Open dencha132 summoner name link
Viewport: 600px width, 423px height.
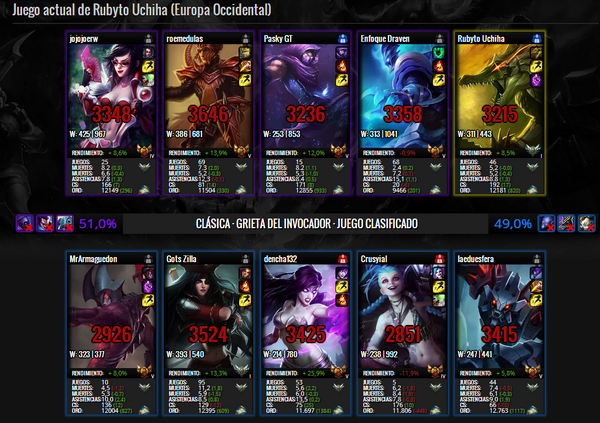(280, 259)
